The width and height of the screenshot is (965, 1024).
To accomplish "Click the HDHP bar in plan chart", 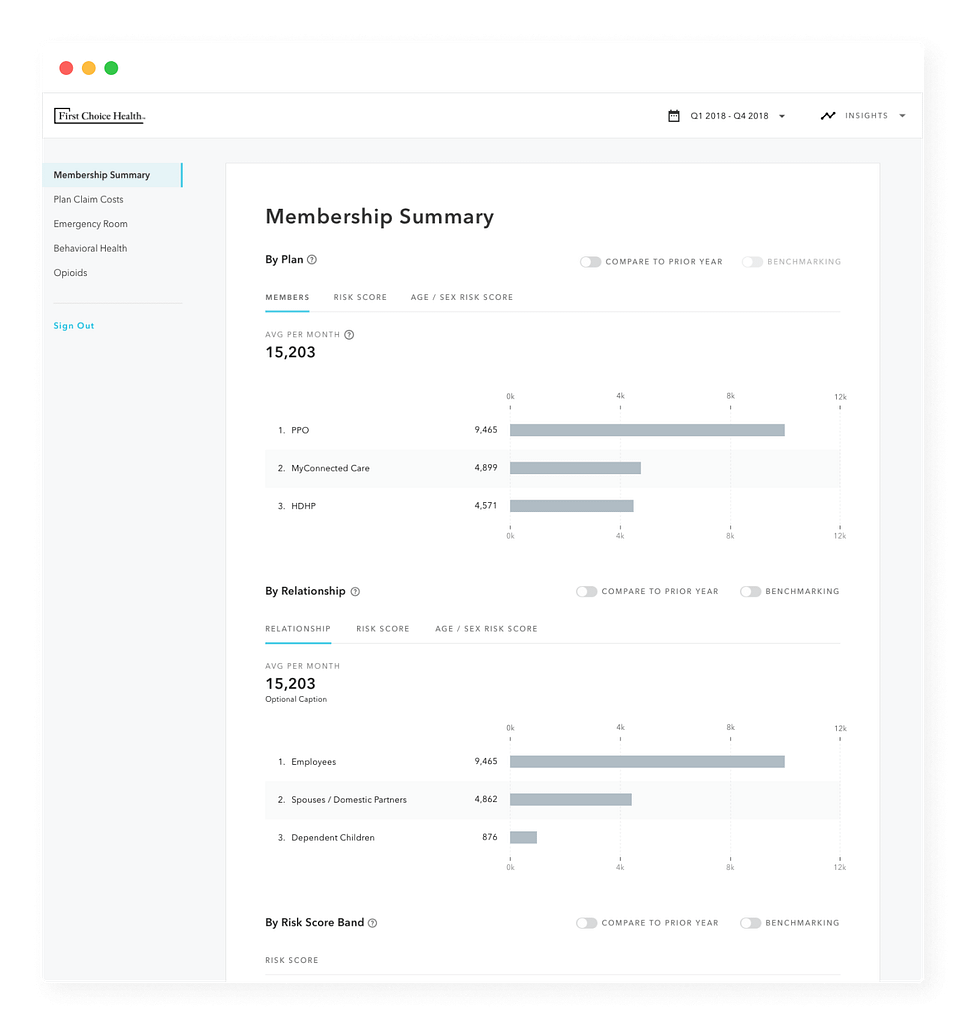I will click(x=571, y=505).
